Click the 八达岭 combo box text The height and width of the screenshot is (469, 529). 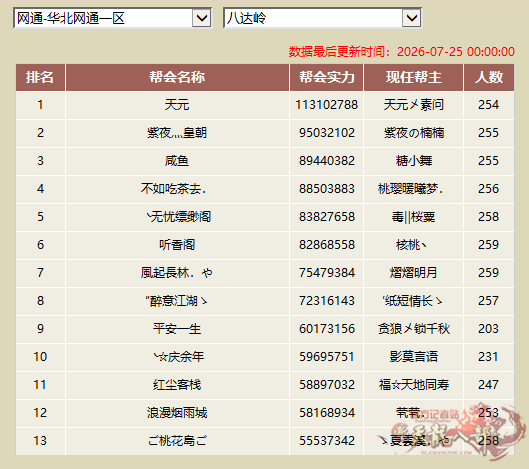pos(247,18)
